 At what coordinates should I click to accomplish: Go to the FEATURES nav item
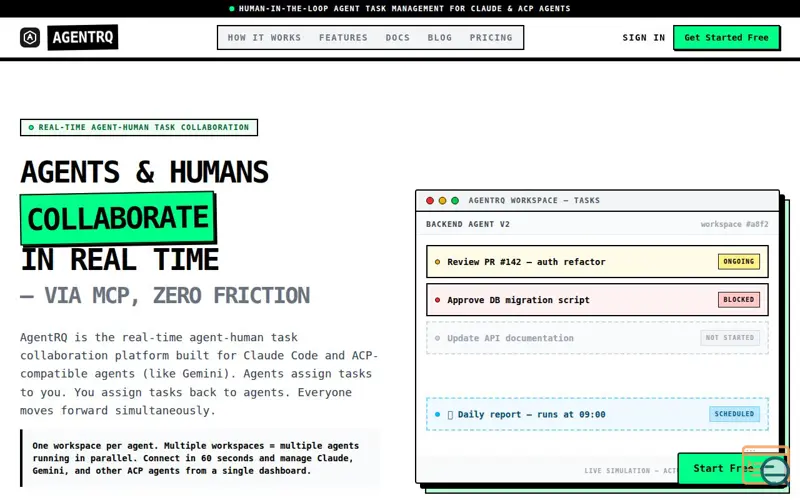pyautogui.click(x=343, y=38)
